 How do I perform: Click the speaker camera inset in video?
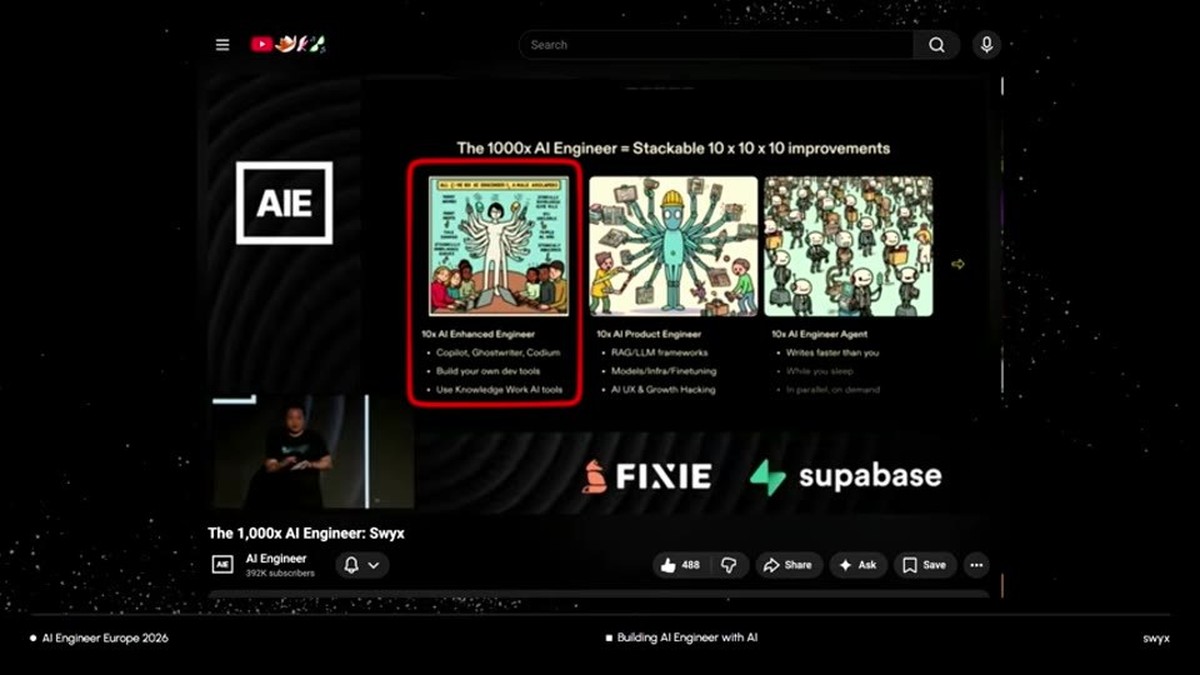tap(313, 452)
